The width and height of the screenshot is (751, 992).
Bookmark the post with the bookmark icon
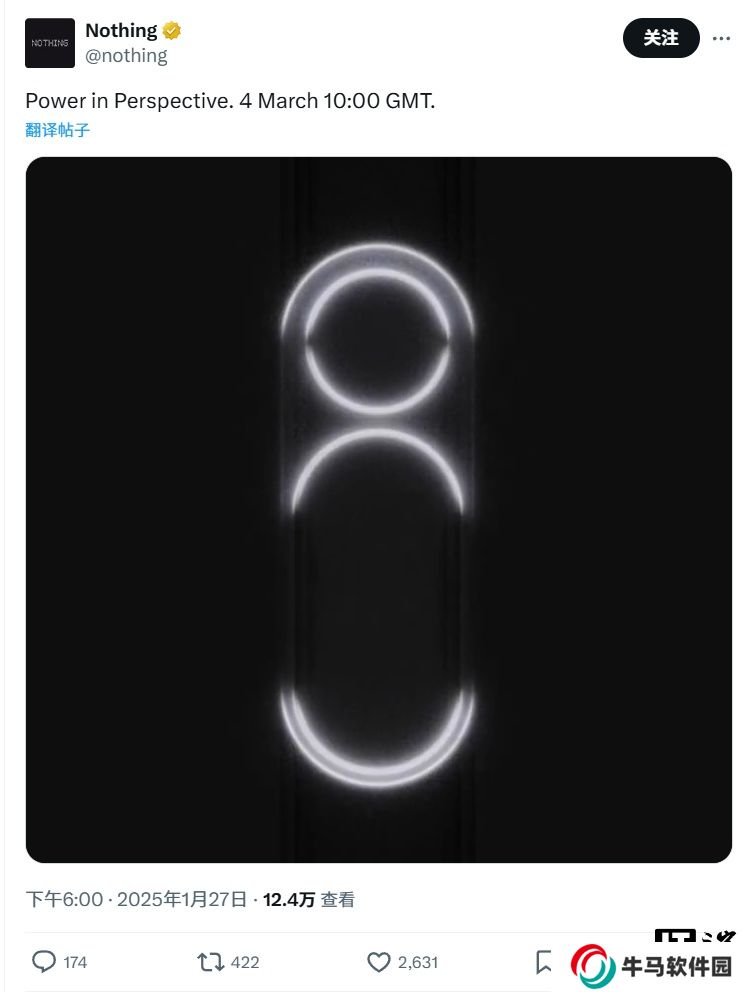pos(543,962)
